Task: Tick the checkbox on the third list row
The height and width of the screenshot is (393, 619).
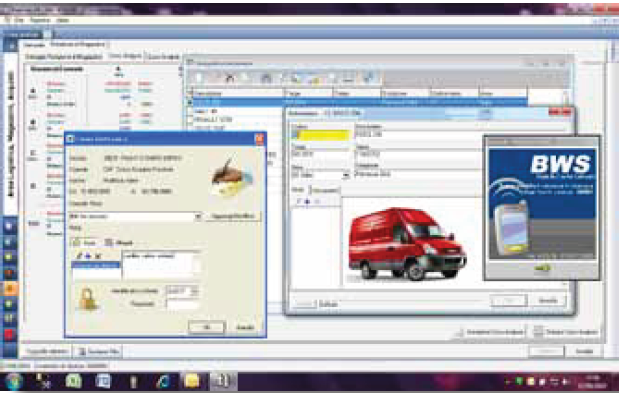Action: [190, 120]
